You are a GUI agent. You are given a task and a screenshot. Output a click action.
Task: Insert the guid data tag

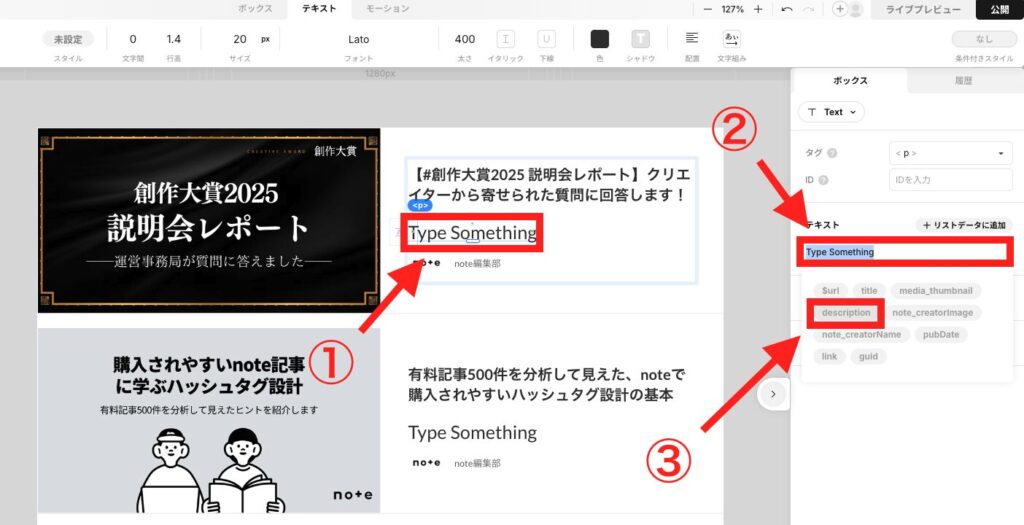[x=868, y=357]
